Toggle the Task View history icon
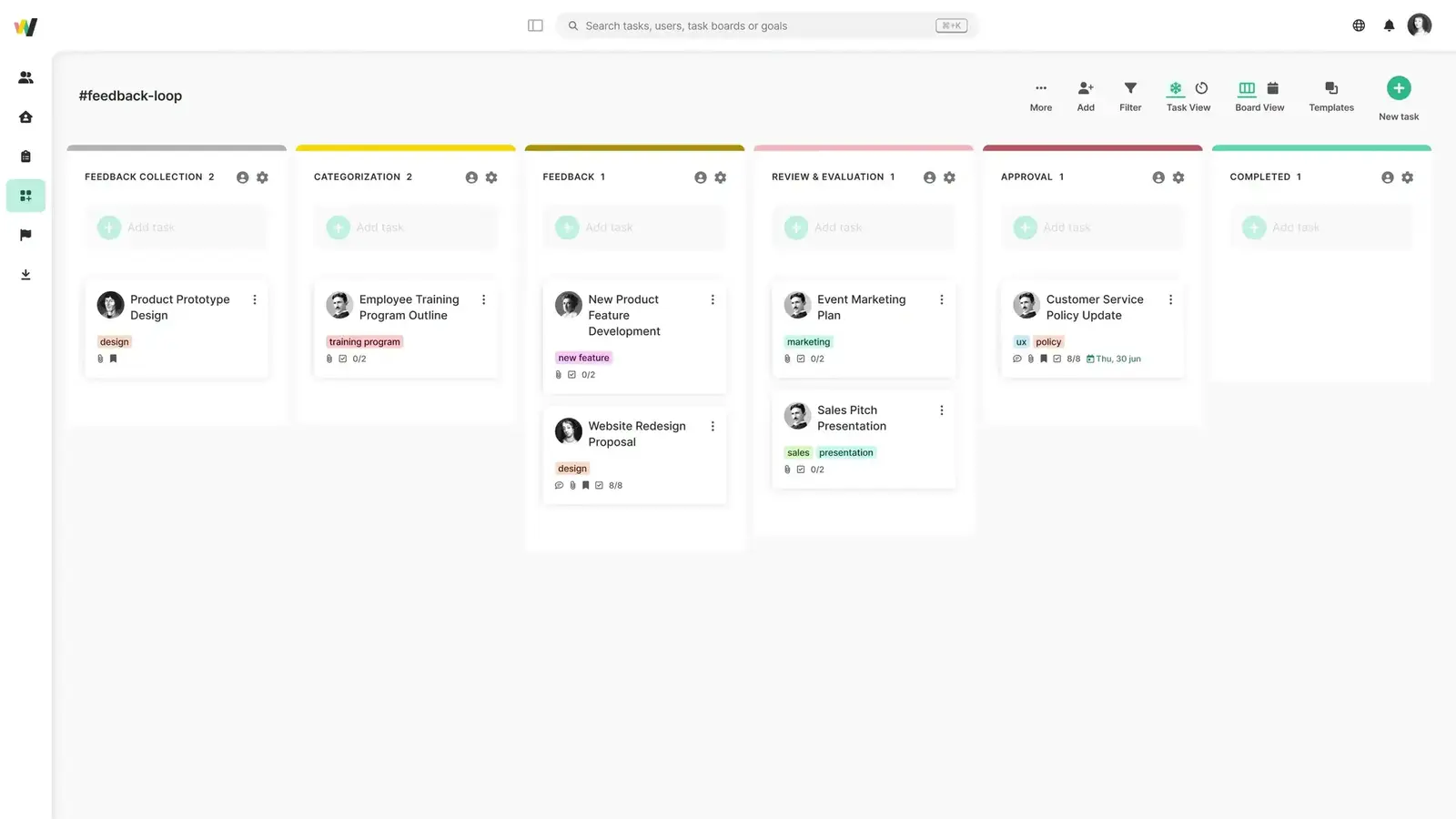The image size is (1456, 819). coord(1201,88)
